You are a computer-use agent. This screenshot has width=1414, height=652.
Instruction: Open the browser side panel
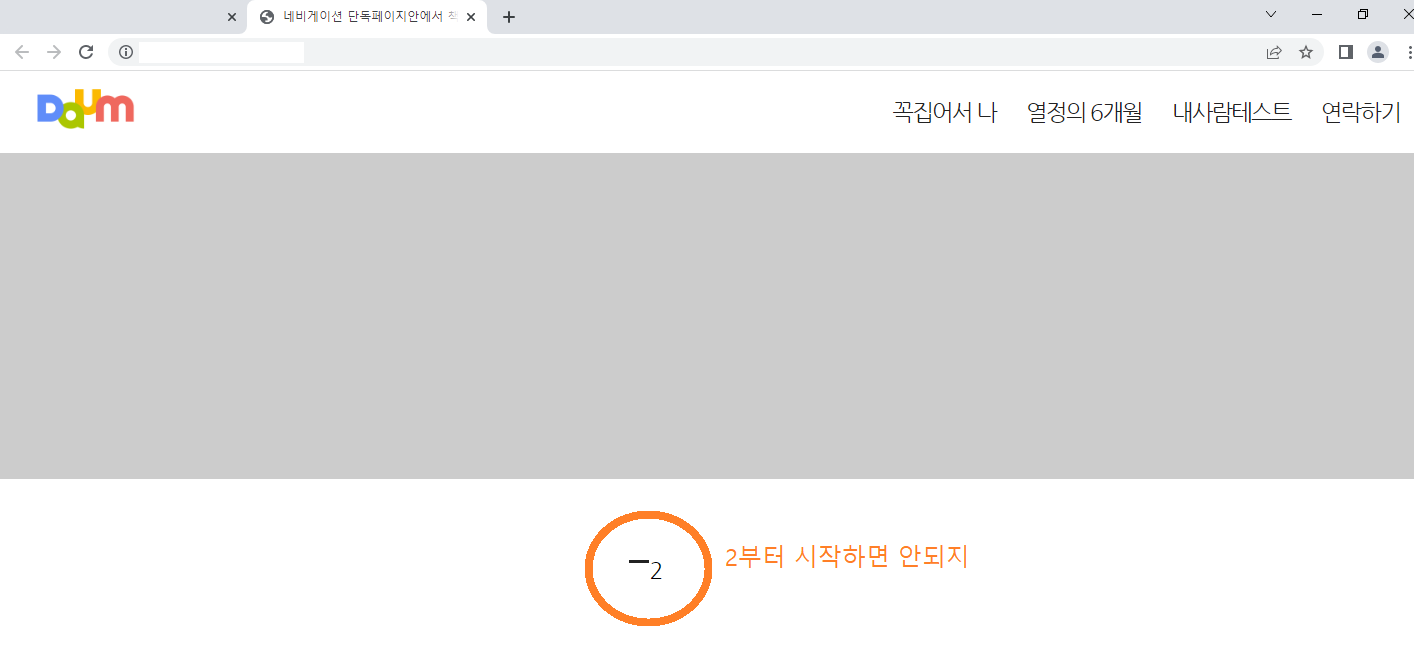tap(1346, 52)
